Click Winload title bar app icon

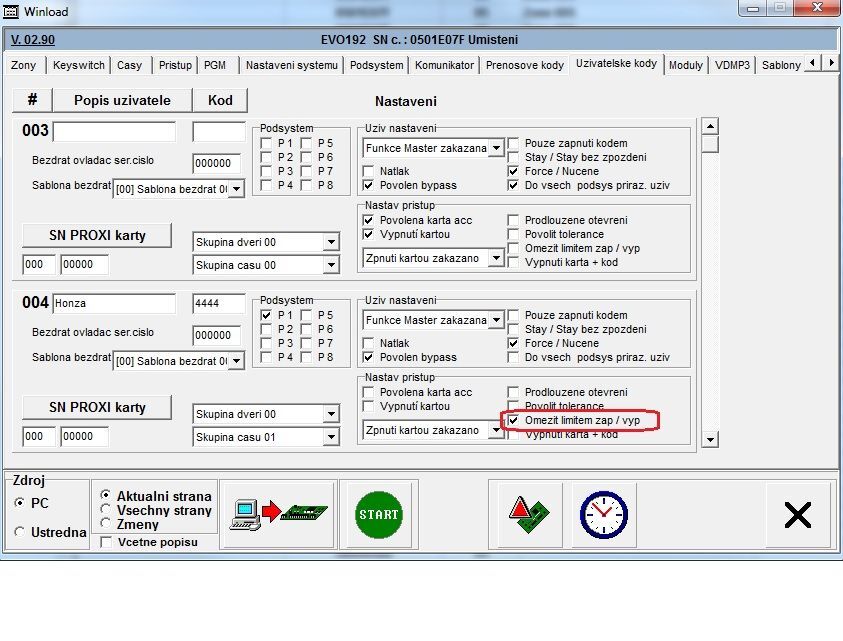[11, 9]
